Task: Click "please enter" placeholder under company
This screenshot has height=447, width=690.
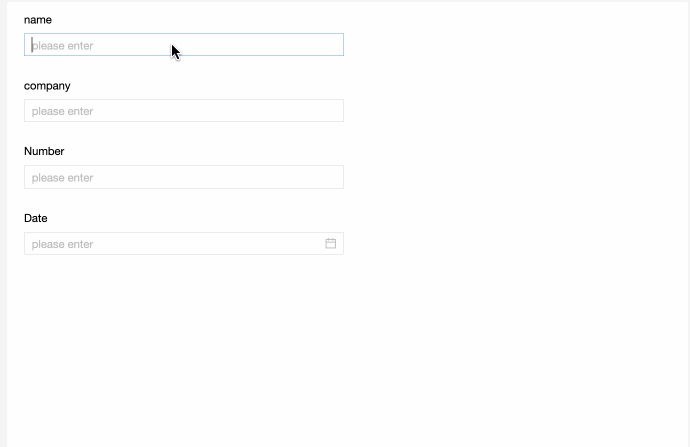Action: pos(62,111)
